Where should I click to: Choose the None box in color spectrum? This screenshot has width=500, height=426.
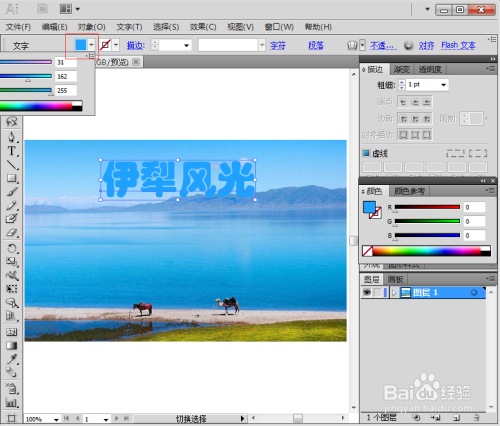(x=367, y=251)
